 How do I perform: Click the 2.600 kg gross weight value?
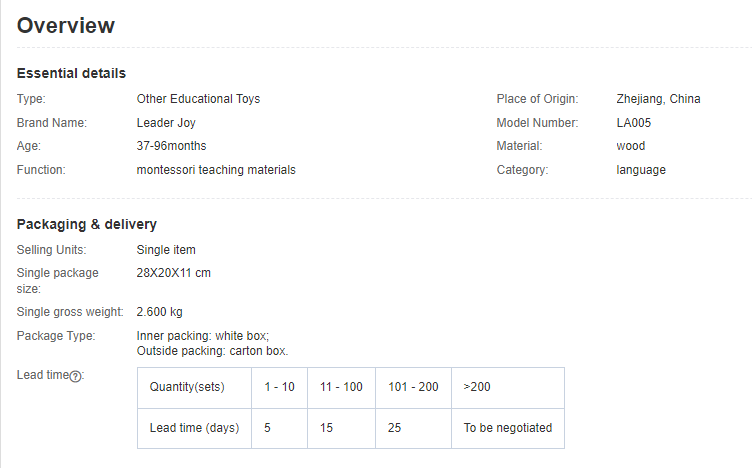[x=159, y=312]
